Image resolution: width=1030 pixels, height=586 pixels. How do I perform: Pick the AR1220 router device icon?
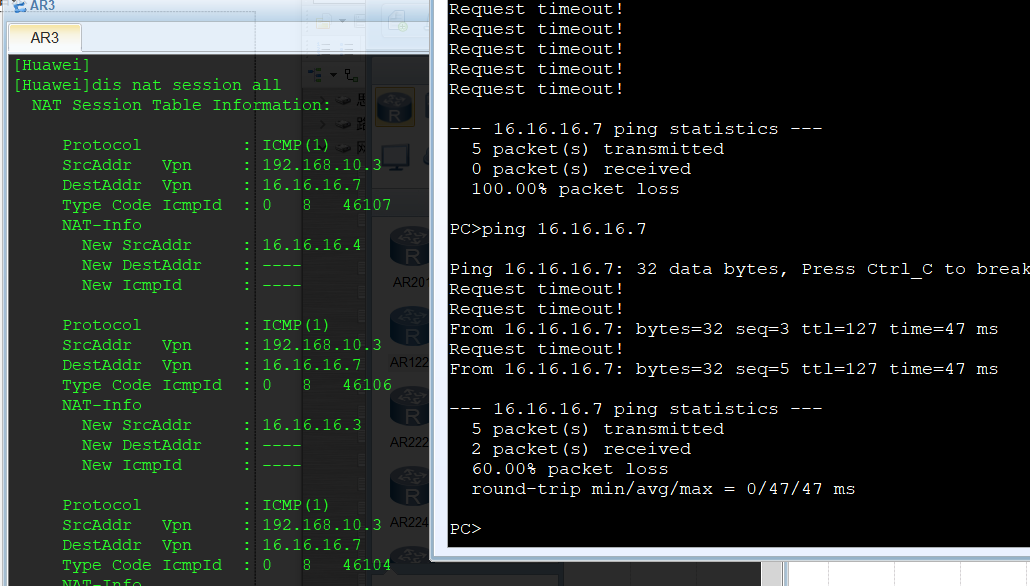(410, 325)
